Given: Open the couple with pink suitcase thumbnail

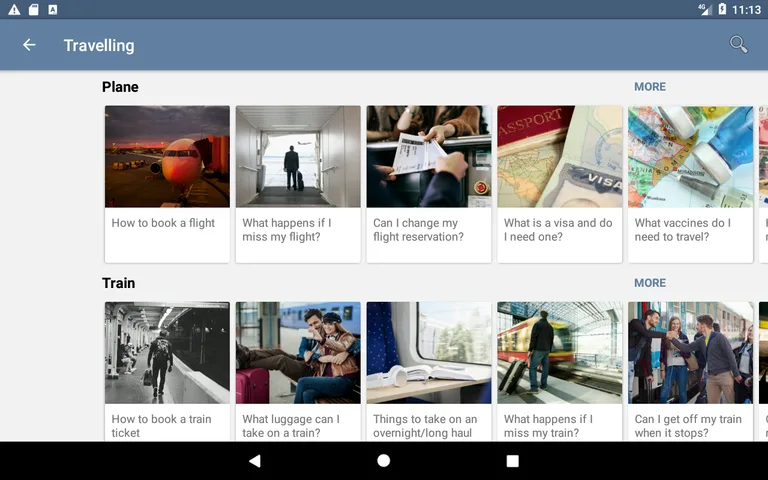Looking at the screenshot, I should 298,353.
